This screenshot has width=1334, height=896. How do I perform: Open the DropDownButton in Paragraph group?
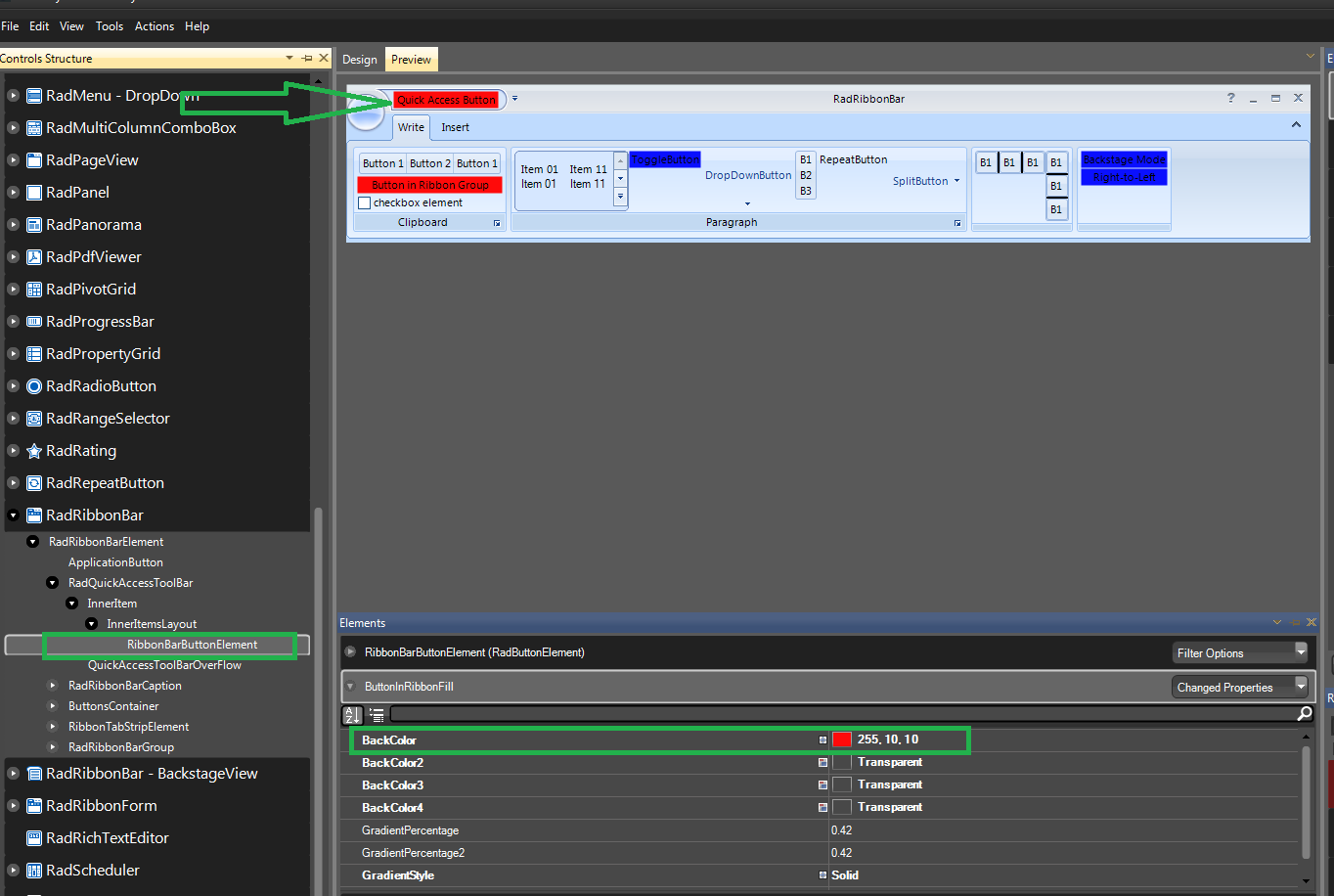pyautogui.click(x=748, y=176)
